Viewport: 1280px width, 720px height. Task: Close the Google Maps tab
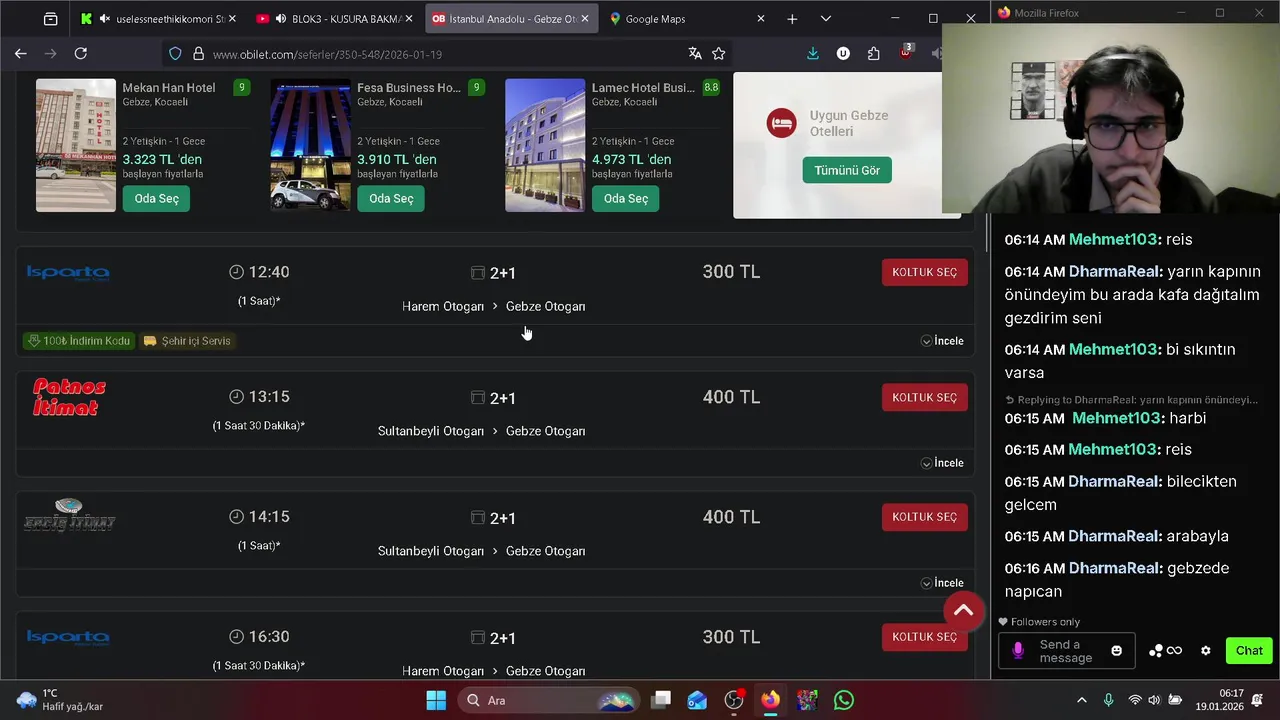click(x=761, y=19)
